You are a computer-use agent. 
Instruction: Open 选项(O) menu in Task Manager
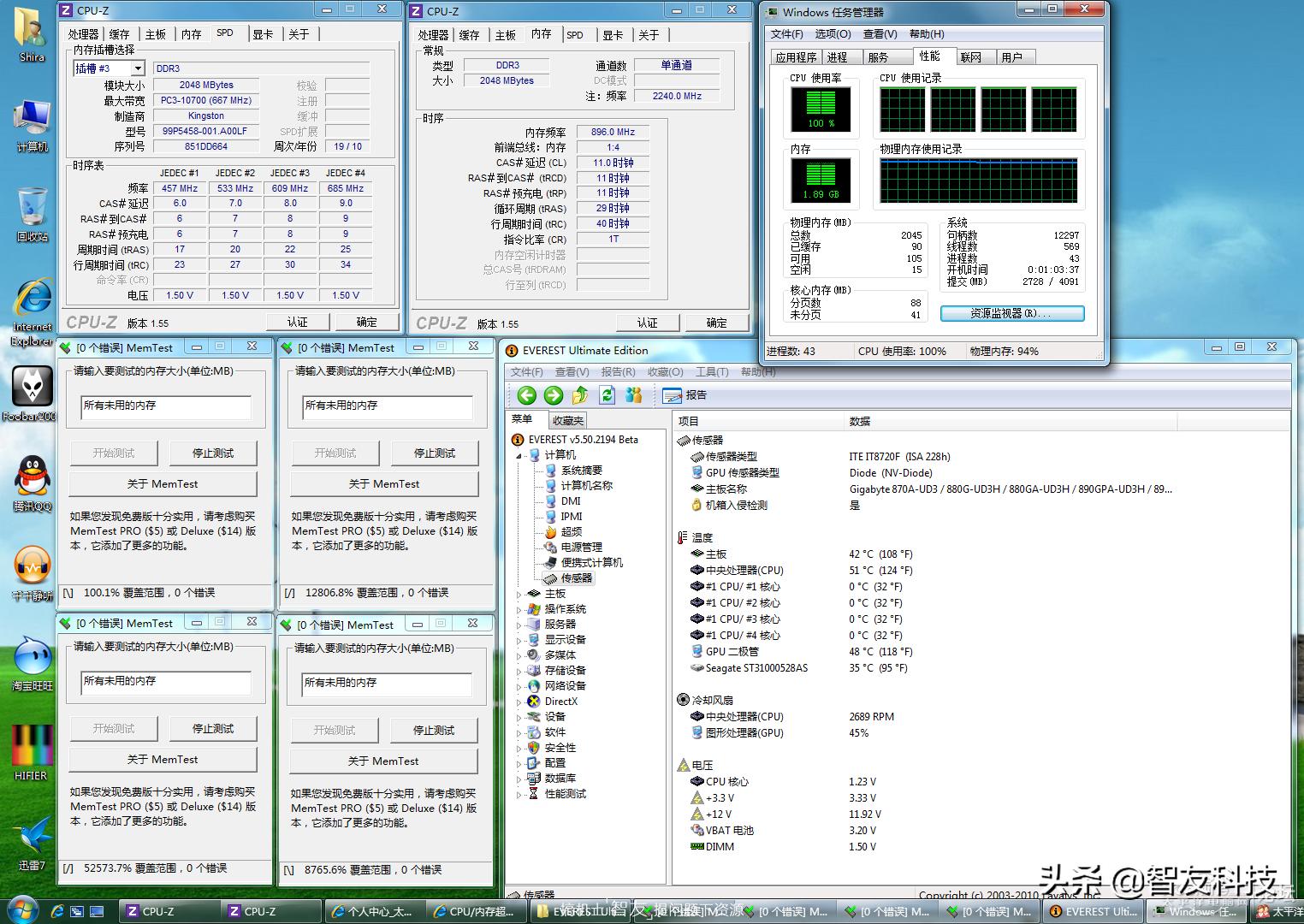tap(833, 34)
